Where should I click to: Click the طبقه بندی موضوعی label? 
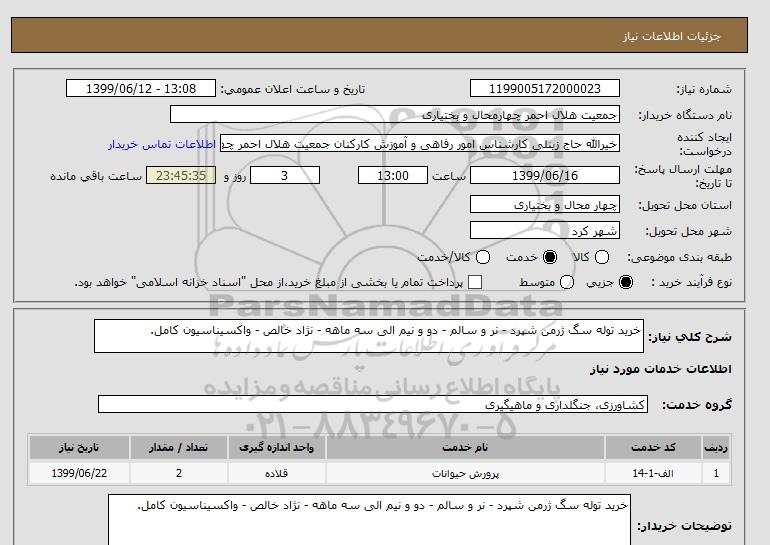point(680,257)
